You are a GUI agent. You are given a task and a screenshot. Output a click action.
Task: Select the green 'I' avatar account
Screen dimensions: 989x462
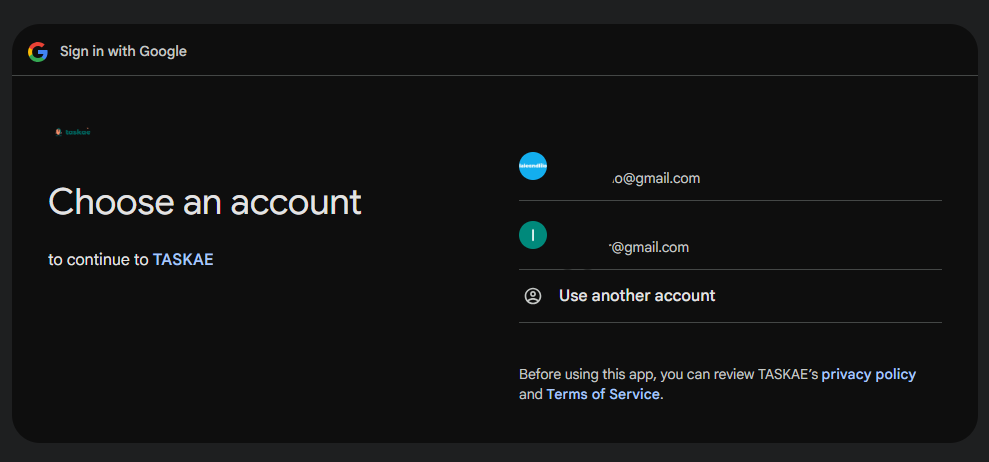pos(730,235)
